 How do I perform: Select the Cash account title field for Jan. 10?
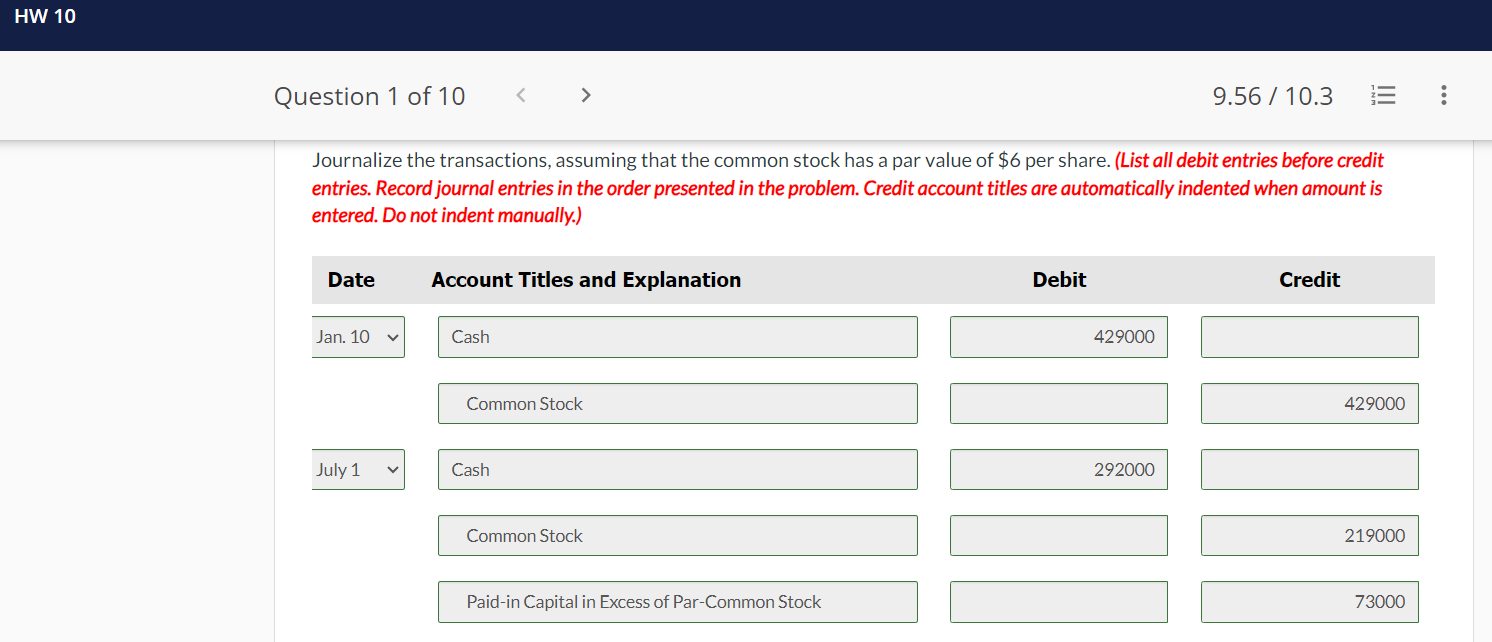pyautogui.click(x=678, y=336)
